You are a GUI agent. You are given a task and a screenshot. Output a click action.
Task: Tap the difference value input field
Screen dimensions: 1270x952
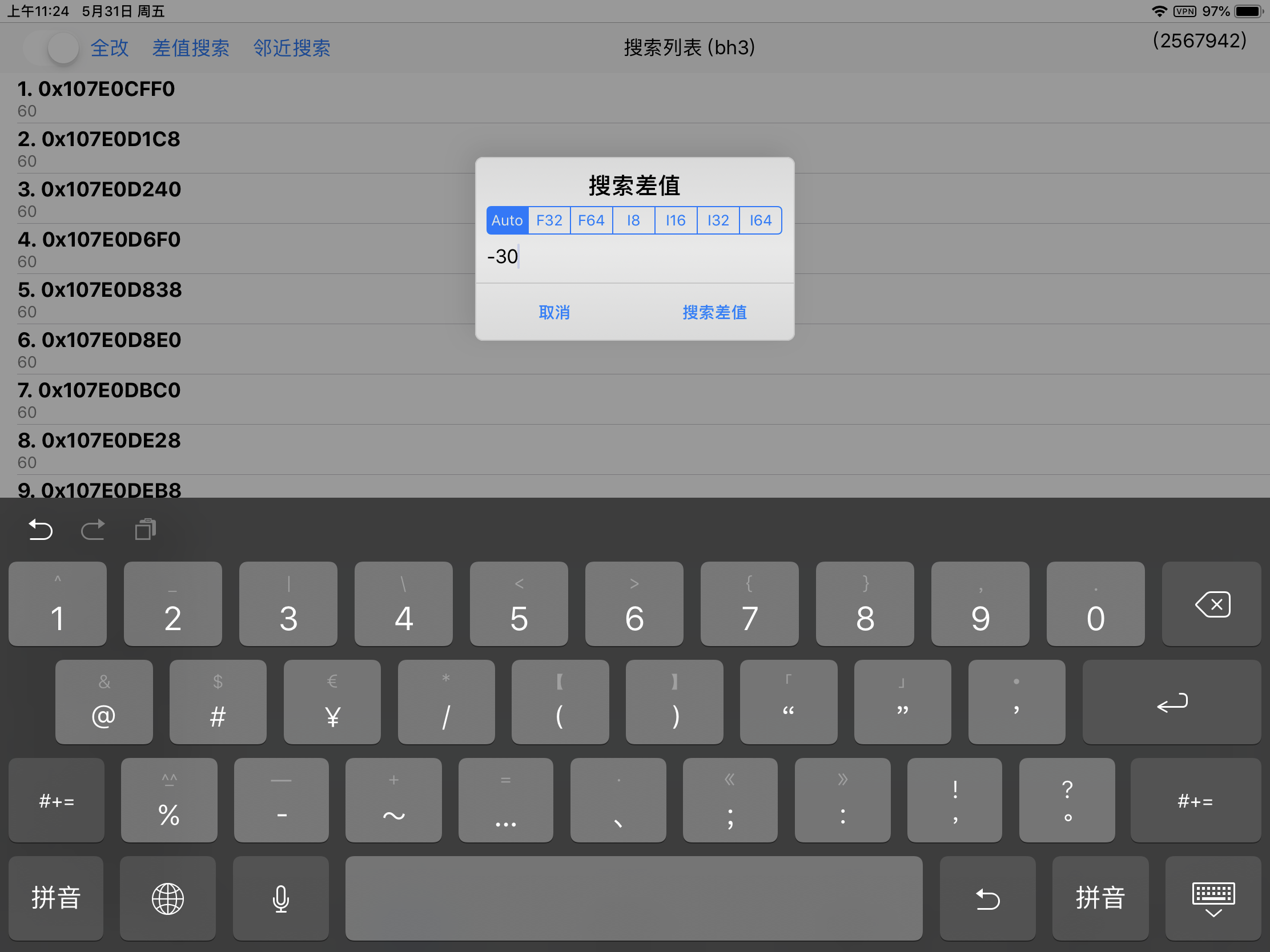pyautogui.click(x=634, y=256)
